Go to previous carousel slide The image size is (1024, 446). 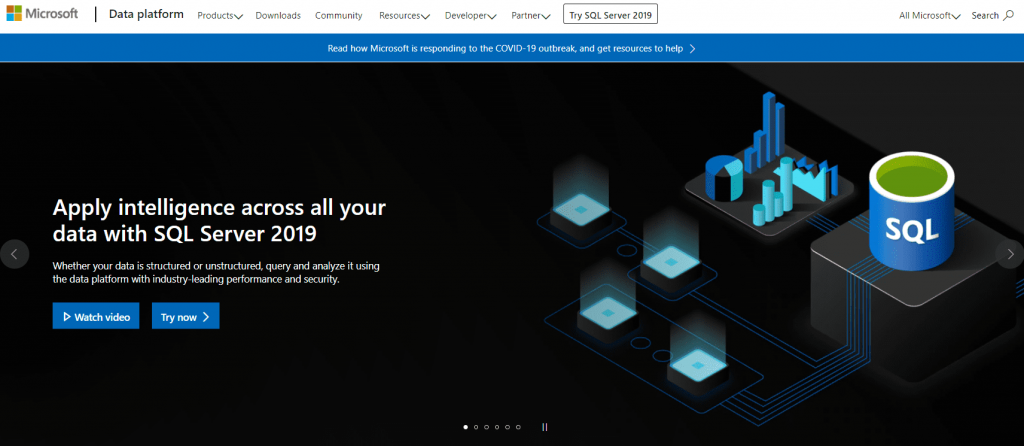pyautogui.click(x=14, y=254)
